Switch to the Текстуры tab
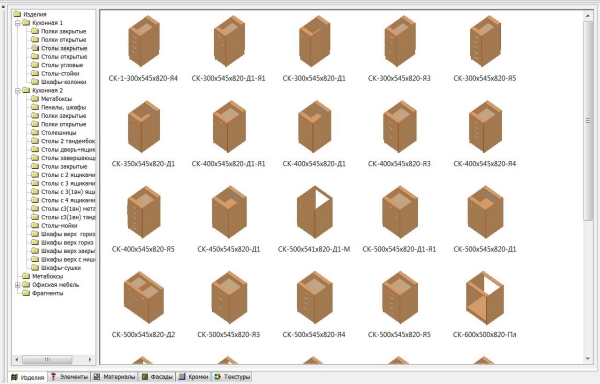Screen dimensions: 600x384 point(232,377)
